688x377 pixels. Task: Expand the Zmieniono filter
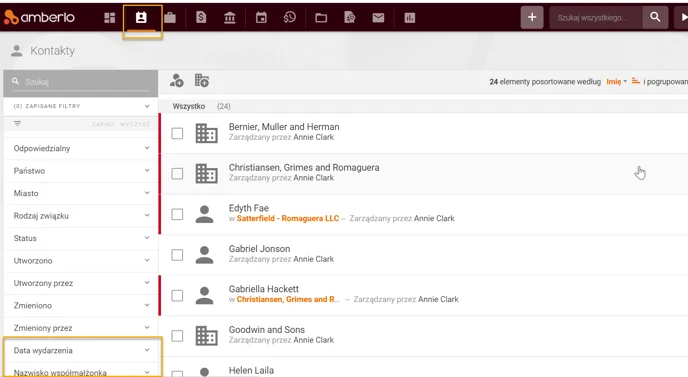click(x=81, y=305)
